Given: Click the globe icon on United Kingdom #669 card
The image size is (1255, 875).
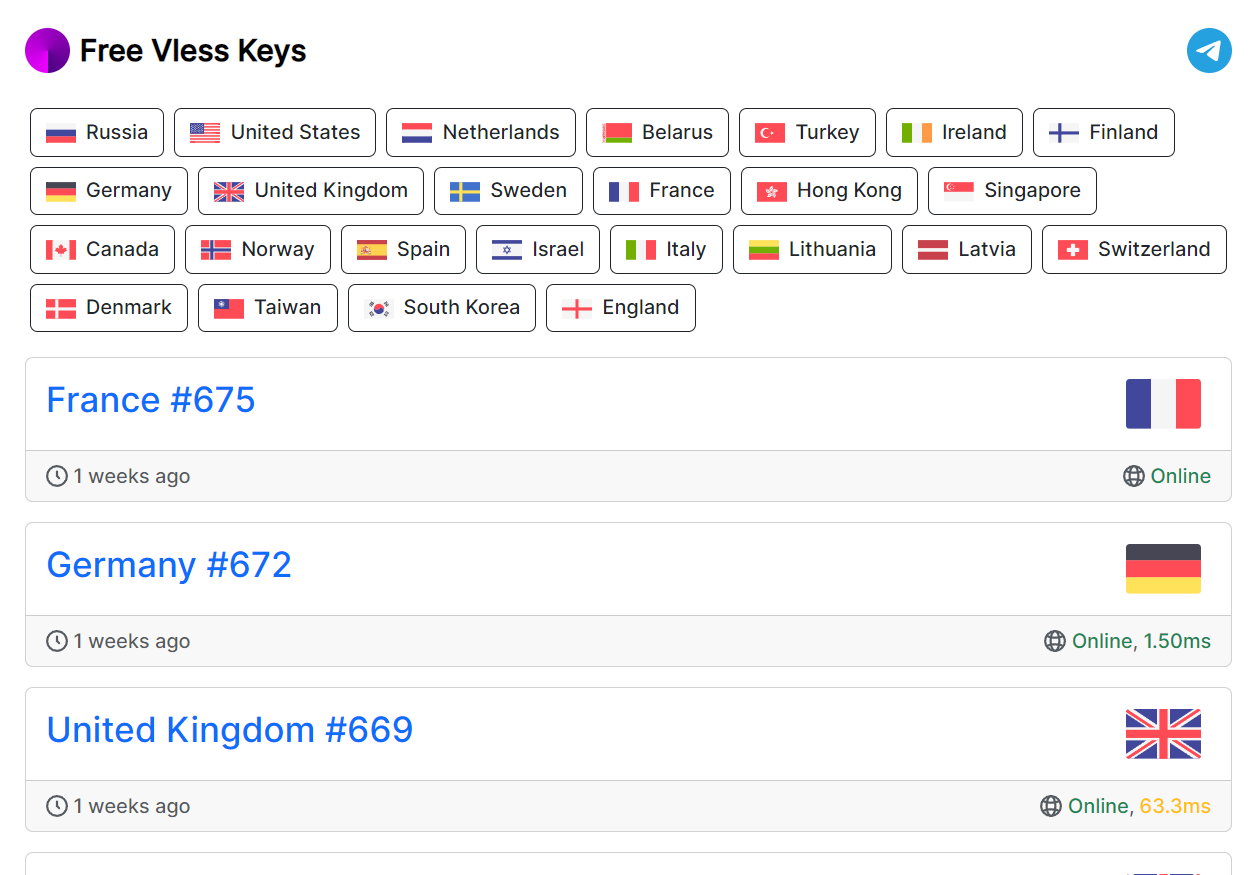Looking at the screenshot, I should pyautogui.click(x=1049, y=806).
